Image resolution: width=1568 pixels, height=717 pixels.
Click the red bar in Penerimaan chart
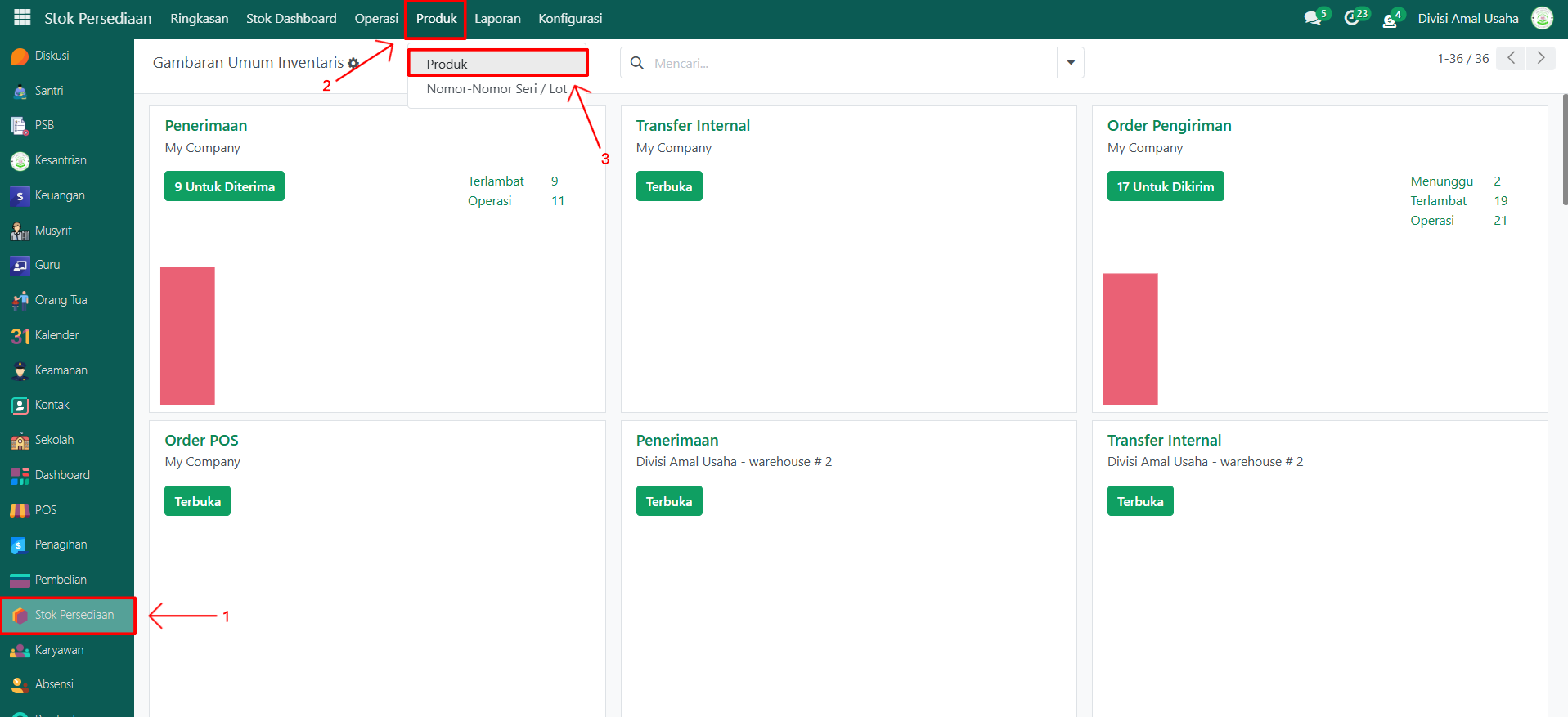[187, 335]
